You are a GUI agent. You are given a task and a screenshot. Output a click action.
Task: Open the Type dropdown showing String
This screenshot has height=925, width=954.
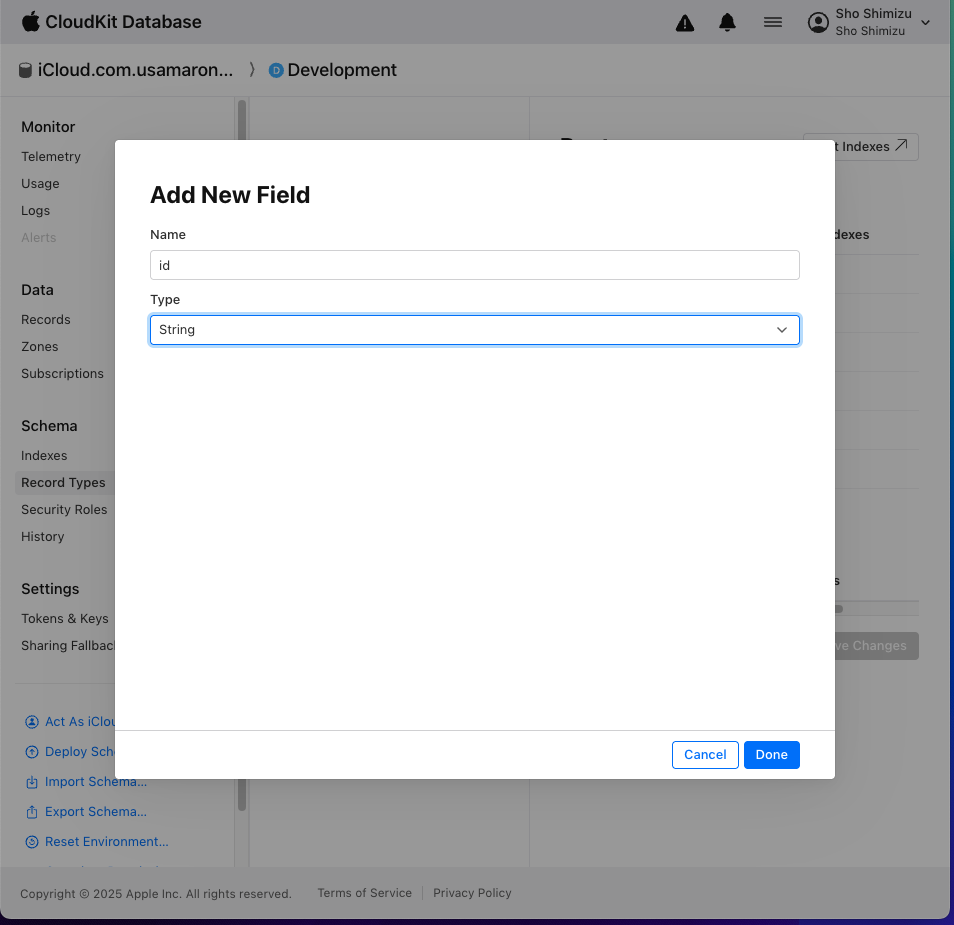(x=474, y=330)
